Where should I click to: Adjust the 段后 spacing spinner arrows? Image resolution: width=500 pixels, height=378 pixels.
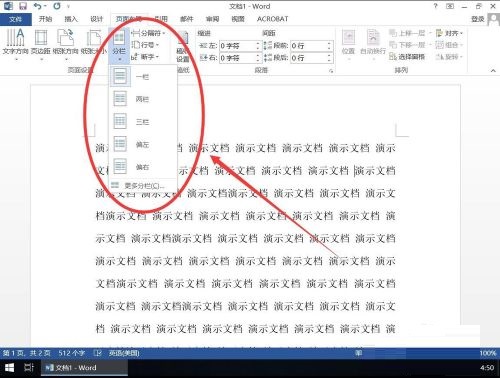pyautogui.click(x=329, y=58)
